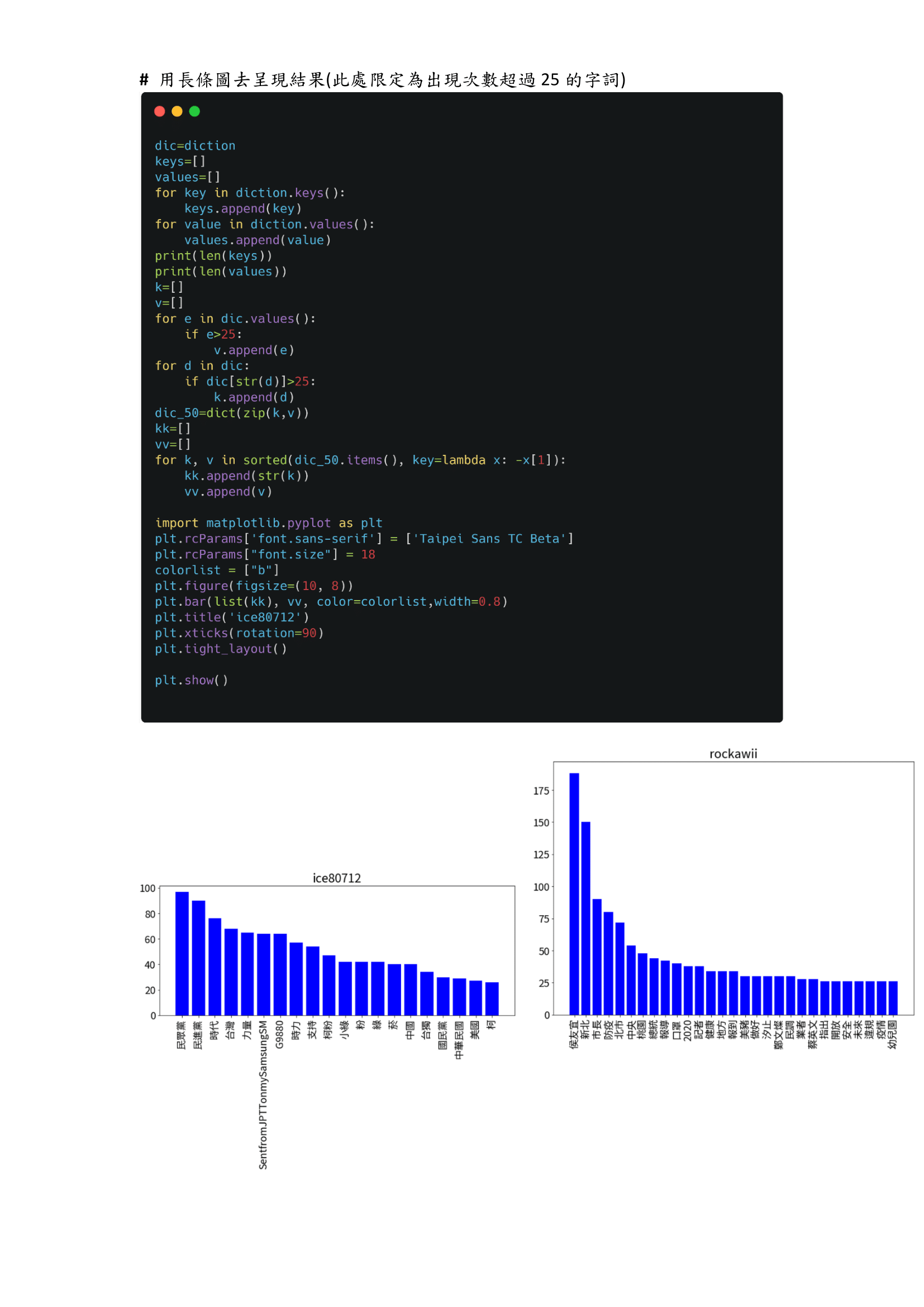Click the line 'for key in diction.keys():'
924x1307 pixels.
[x=250, y=193]
